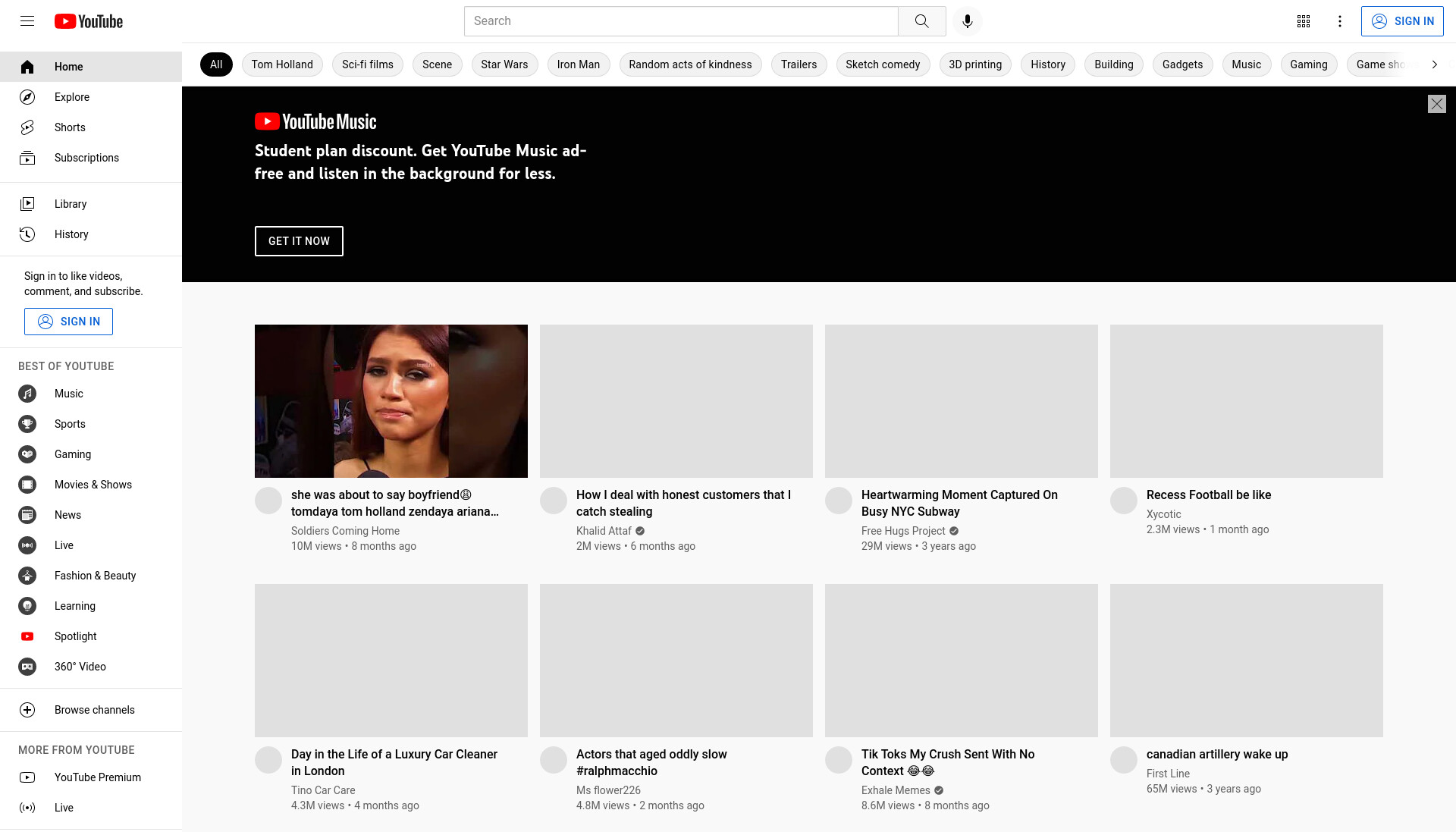1456x832 pixels.
Task: Click the search magnifier button
Action: (x=921, y=21)
